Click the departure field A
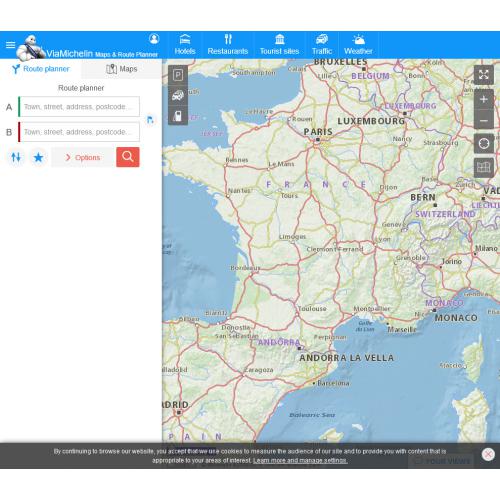This screenshot has height=500, width=500. click(79, 107)
